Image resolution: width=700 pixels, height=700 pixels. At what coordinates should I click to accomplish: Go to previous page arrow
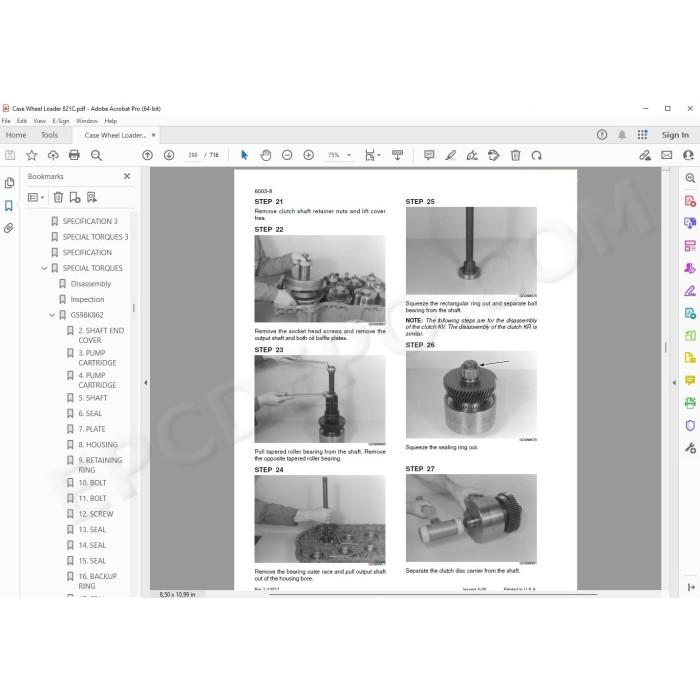[x=147, y=155]
